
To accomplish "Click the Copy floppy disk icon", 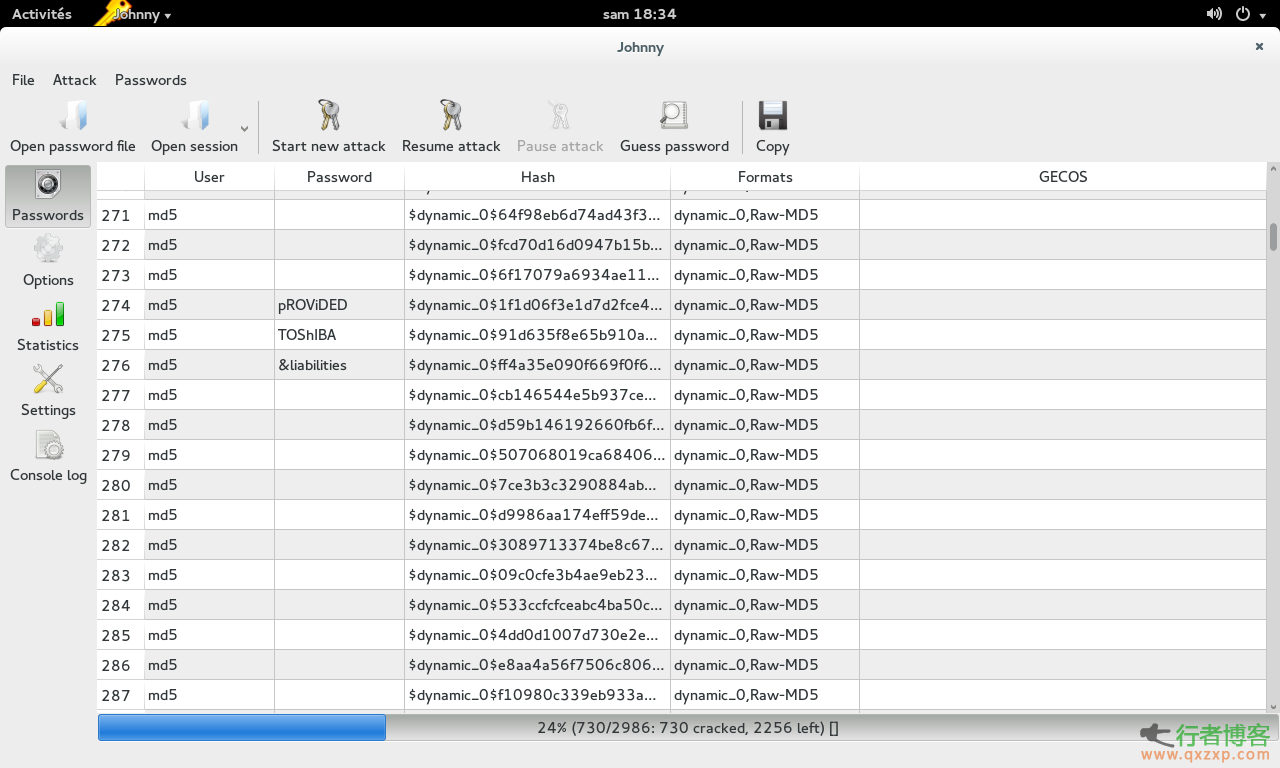I will tap(772, 116).
